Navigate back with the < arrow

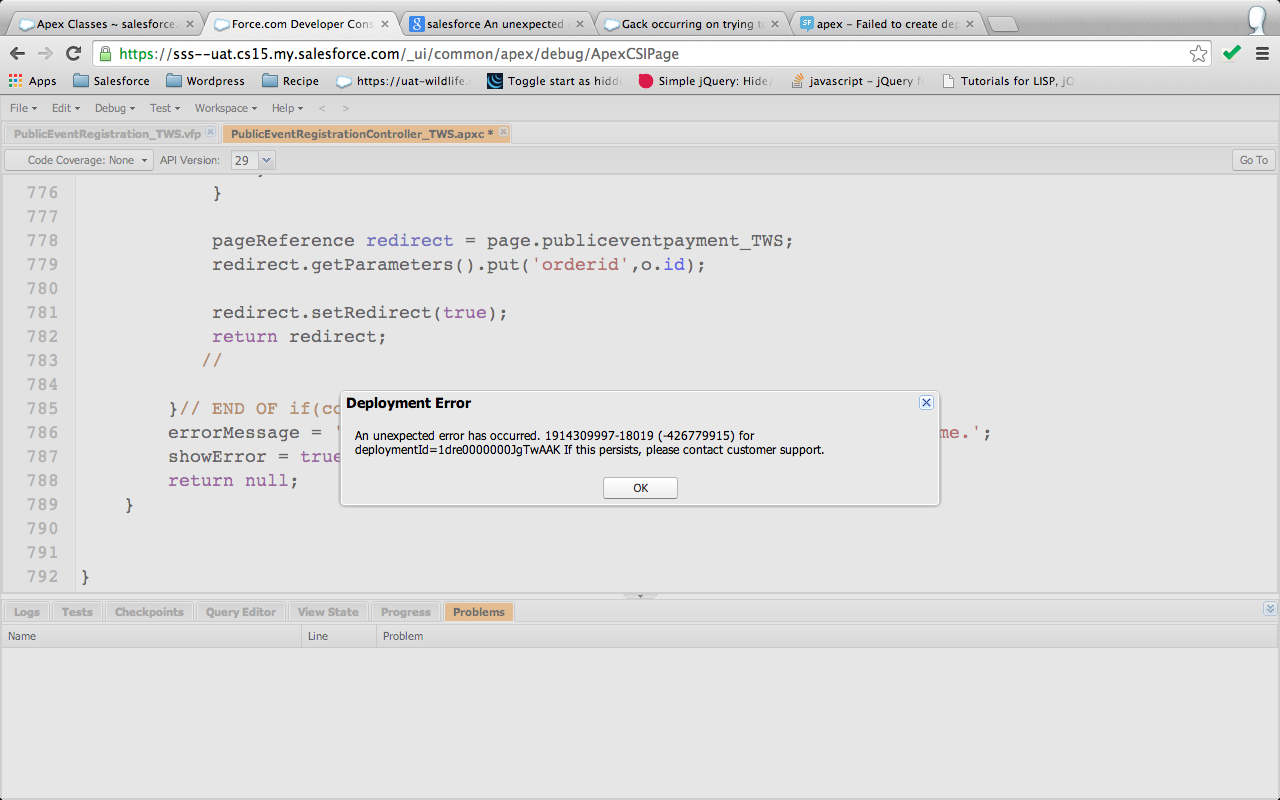pos(322,108)
